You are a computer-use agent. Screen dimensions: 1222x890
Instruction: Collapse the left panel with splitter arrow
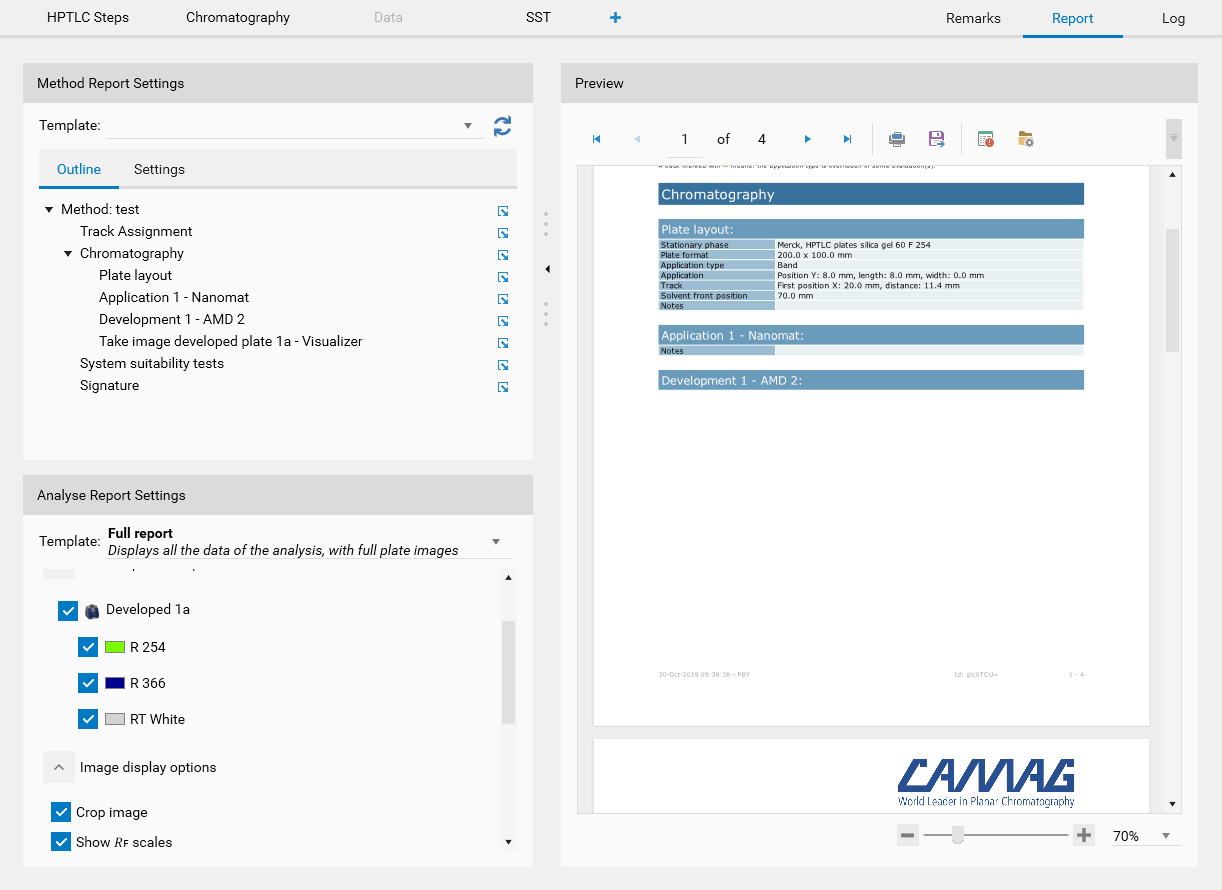pos(547,269)
